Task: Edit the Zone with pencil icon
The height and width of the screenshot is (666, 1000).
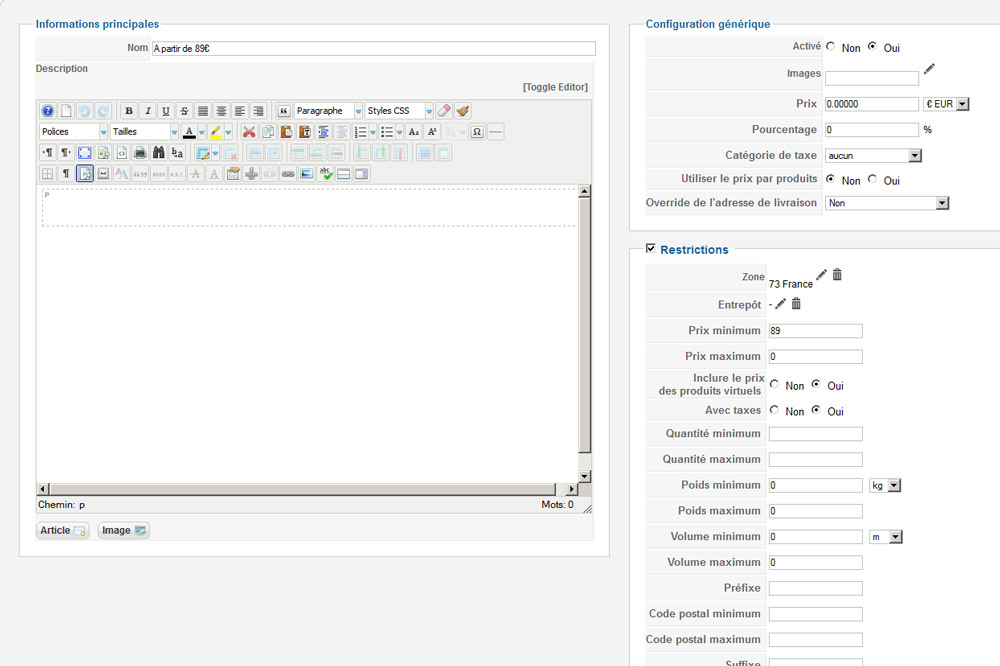Action: [x=821, y=274]
